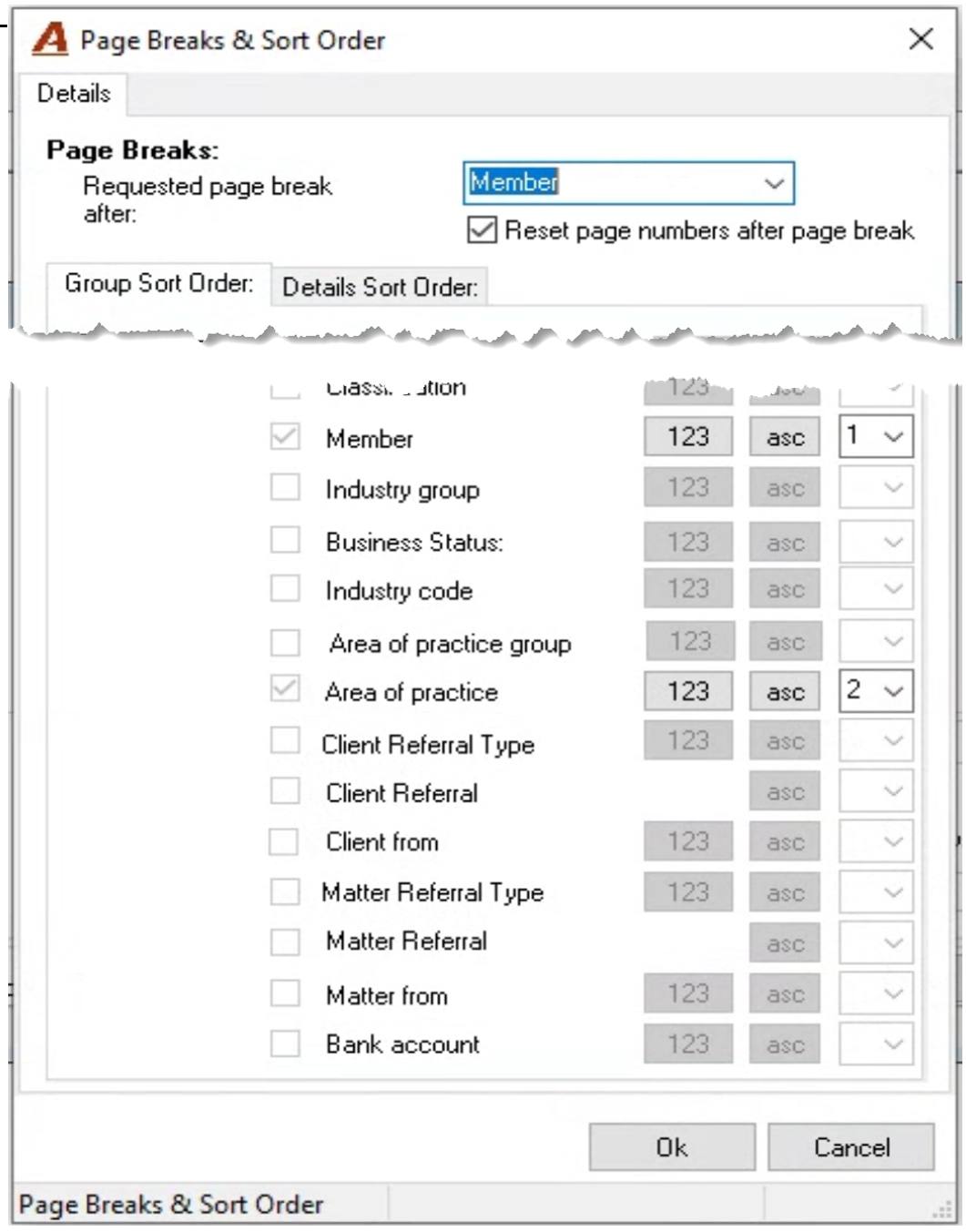
Task: Tick the Client Referral checkbox
Action: point(285,790)
